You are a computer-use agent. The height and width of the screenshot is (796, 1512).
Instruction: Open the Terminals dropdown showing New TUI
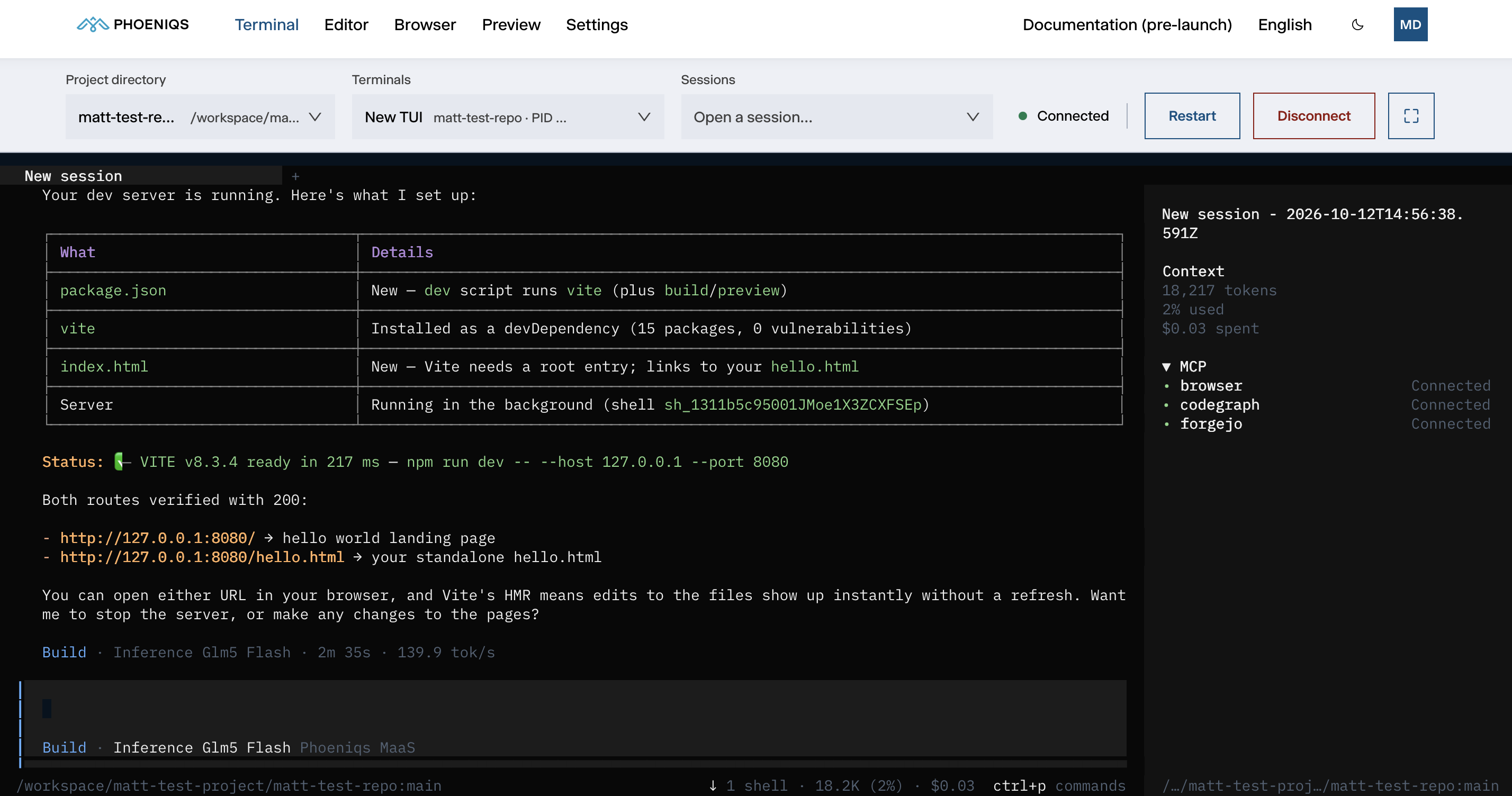tap(508, 117)
